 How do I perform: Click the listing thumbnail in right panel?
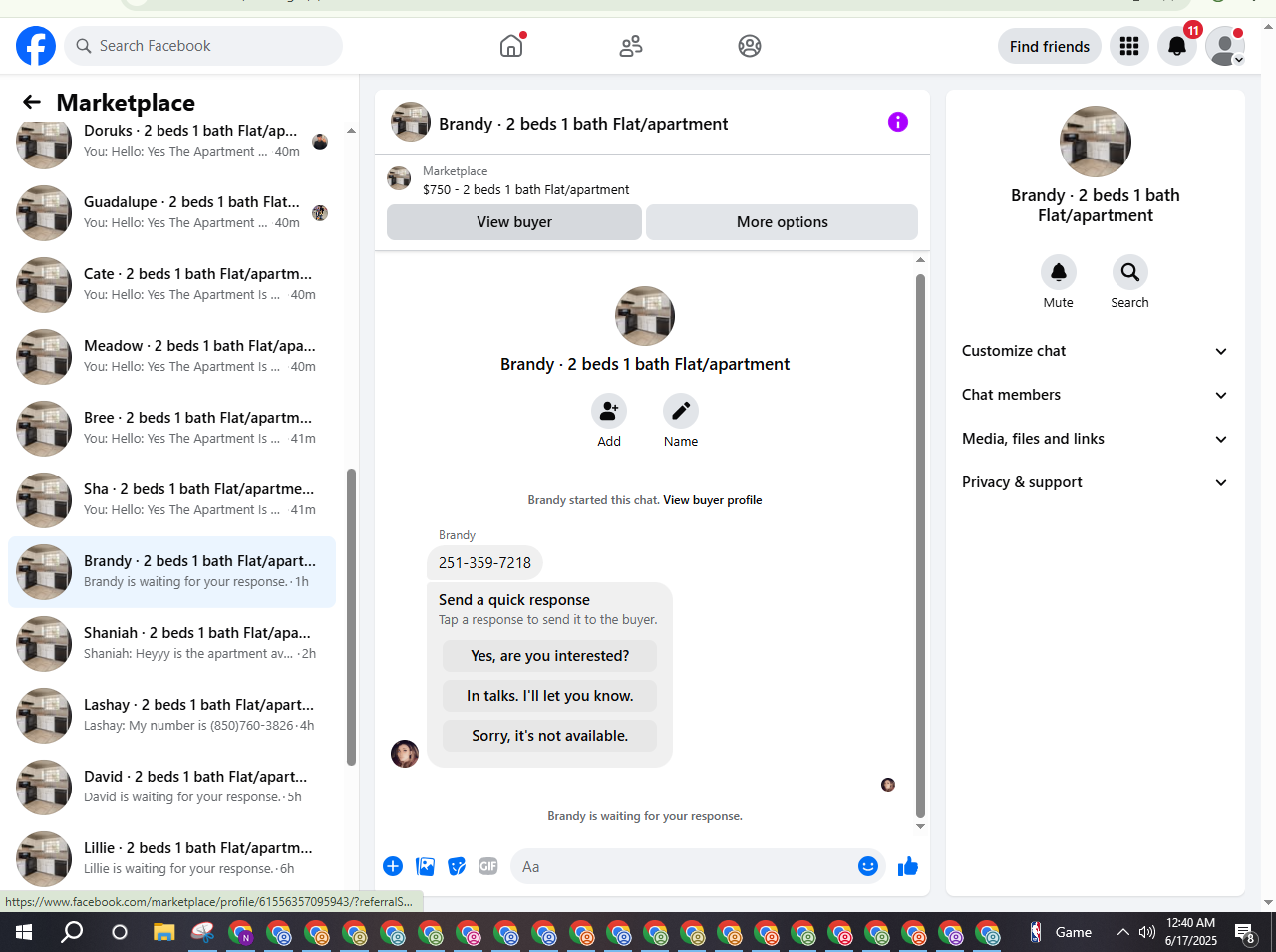1096,142
